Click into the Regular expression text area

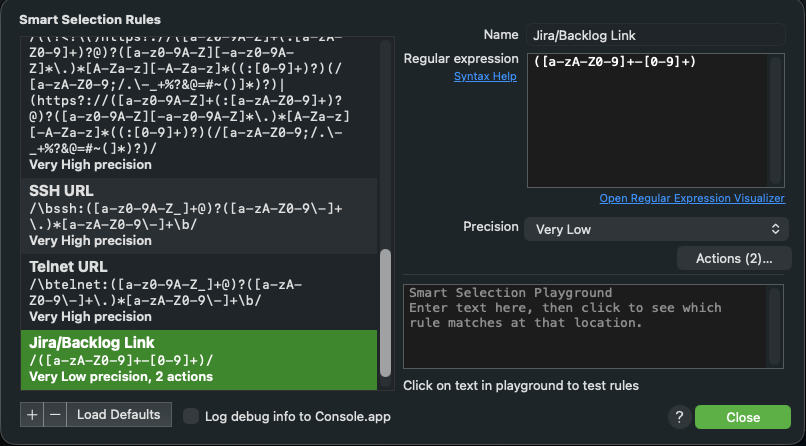pyautogui.click(x=648, y=121)
